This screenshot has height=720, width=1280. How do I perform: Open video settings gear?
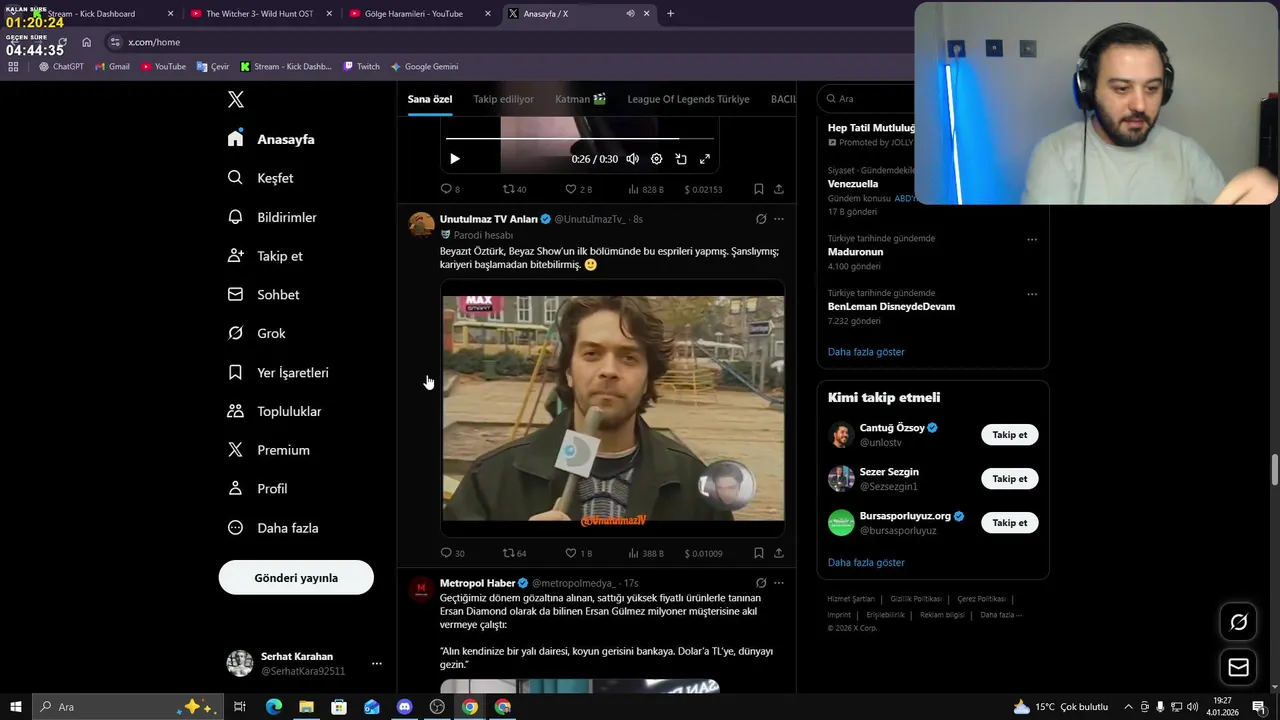click(656, 159)
